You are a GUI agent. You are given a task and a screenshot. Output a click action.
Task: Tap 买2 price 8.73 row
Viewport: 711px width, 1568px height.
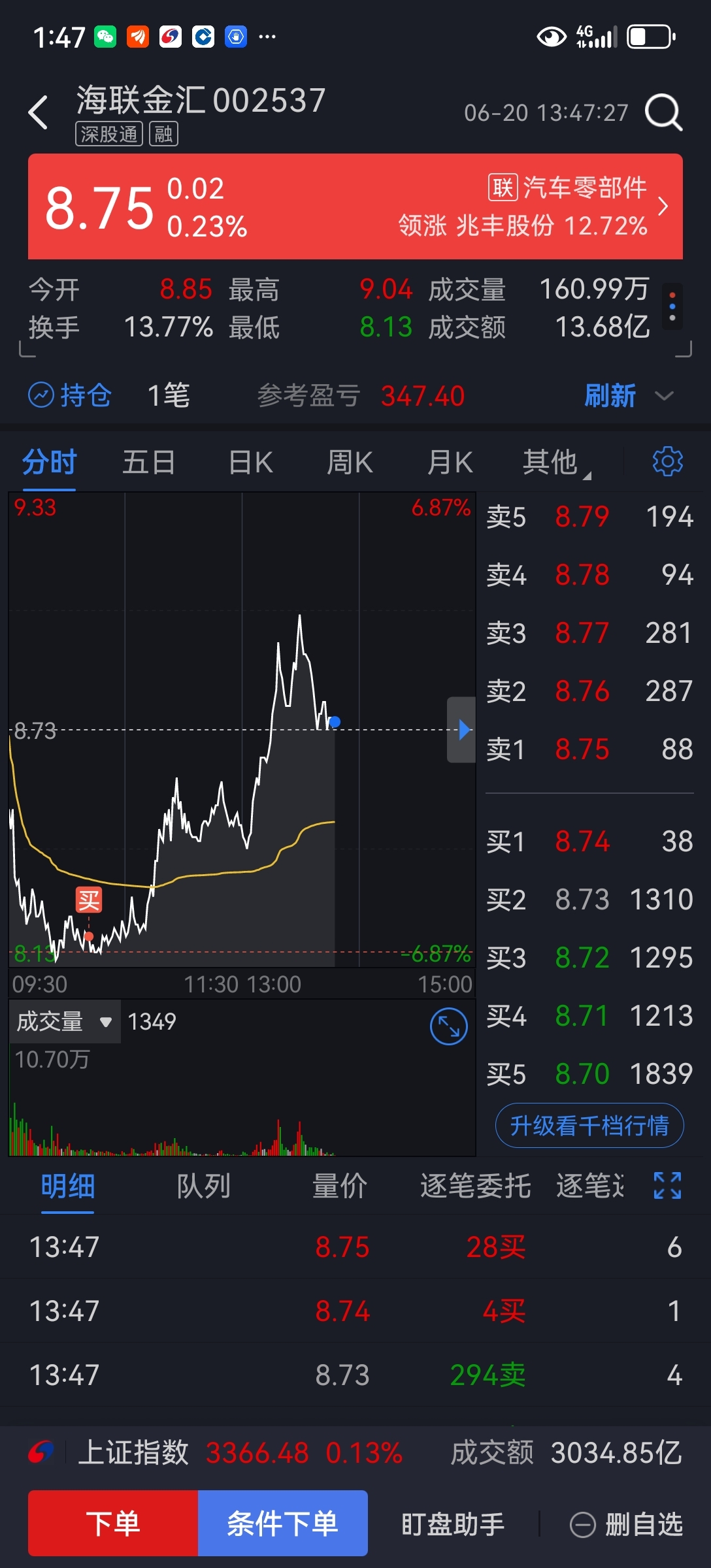[x=589, y=900]
